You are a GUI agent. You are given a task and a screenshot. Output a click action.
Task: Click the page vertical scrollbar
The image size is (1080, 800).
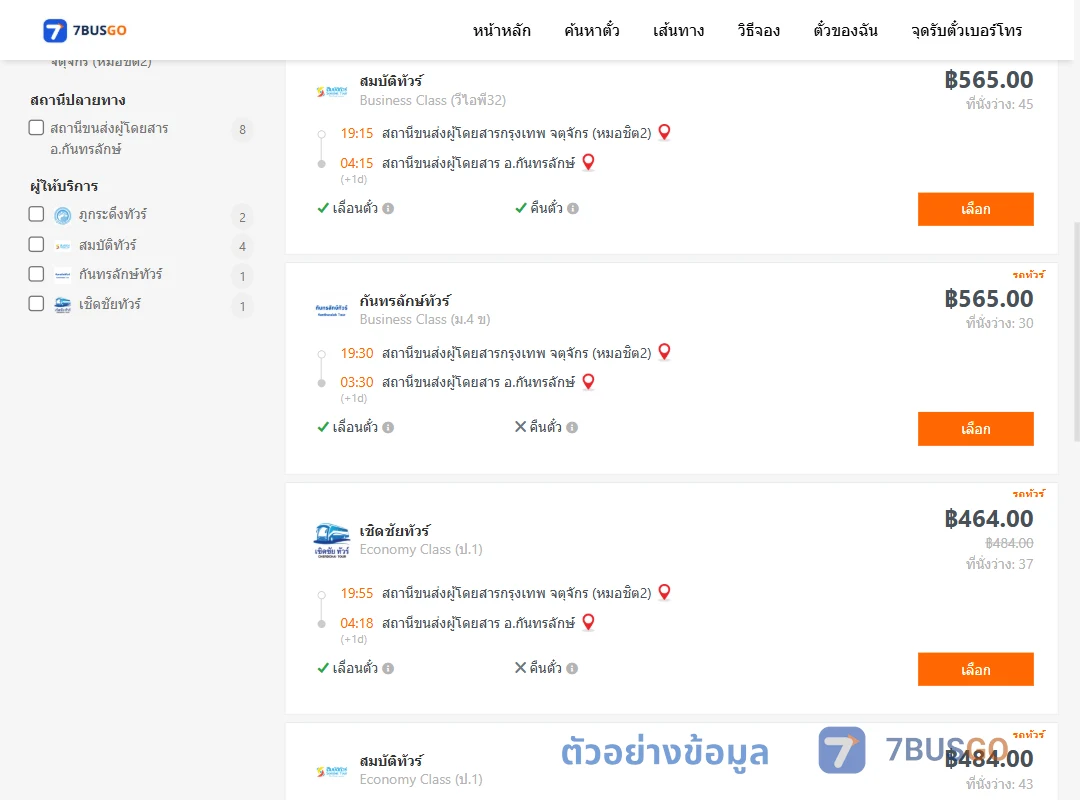(x=1077, y=331)
